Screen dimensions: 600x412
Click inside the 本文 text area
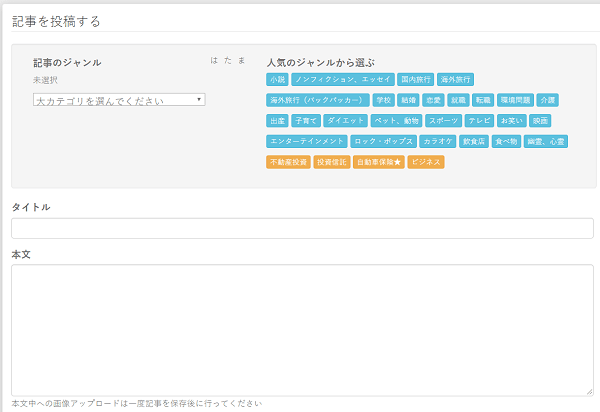point(302,330)
